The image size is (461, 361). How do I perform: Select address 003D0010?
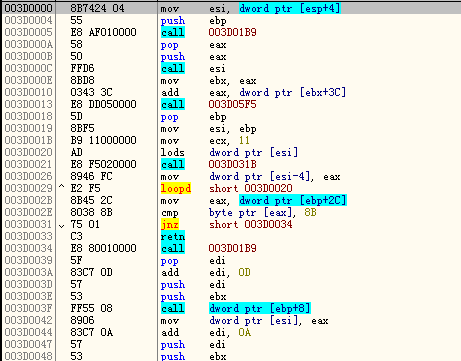tap(29, 92)
